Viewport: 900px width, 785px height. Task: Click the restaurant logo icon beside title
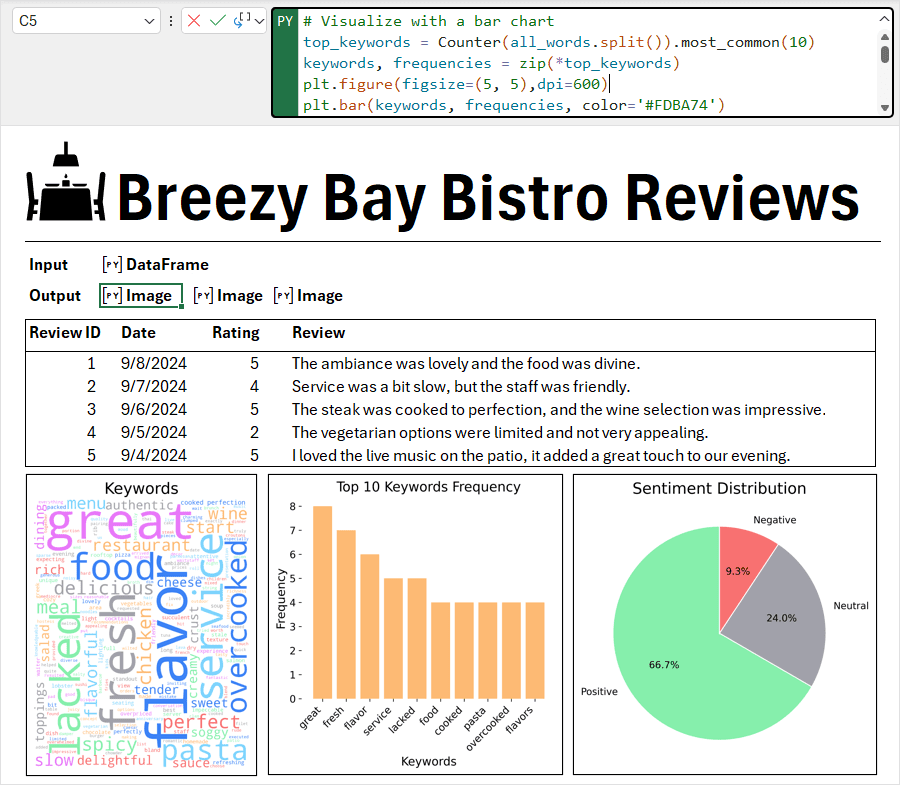(x=66, y=181)
